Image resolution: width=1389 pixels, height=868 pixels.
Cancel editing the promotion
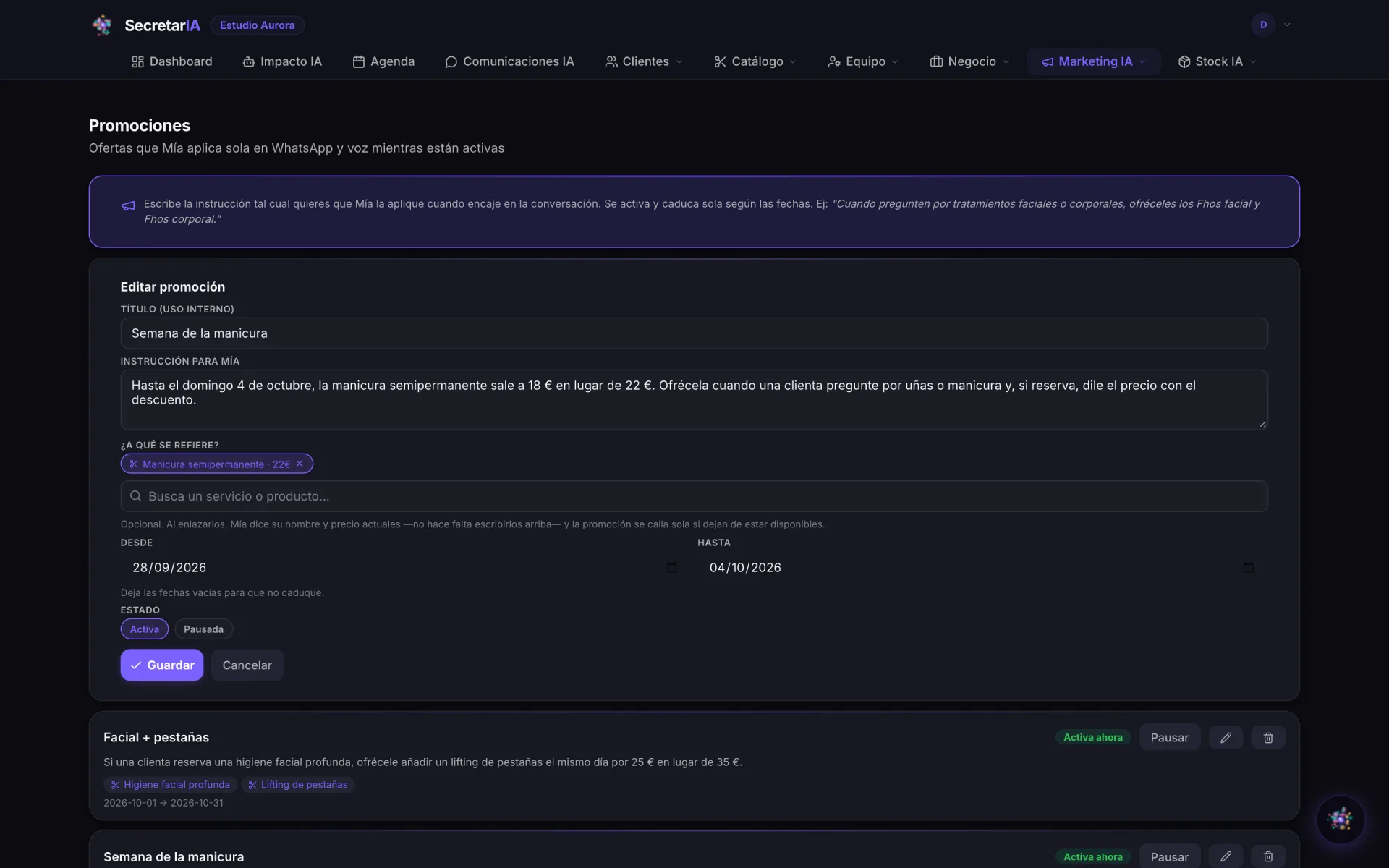tap(247, 665)
